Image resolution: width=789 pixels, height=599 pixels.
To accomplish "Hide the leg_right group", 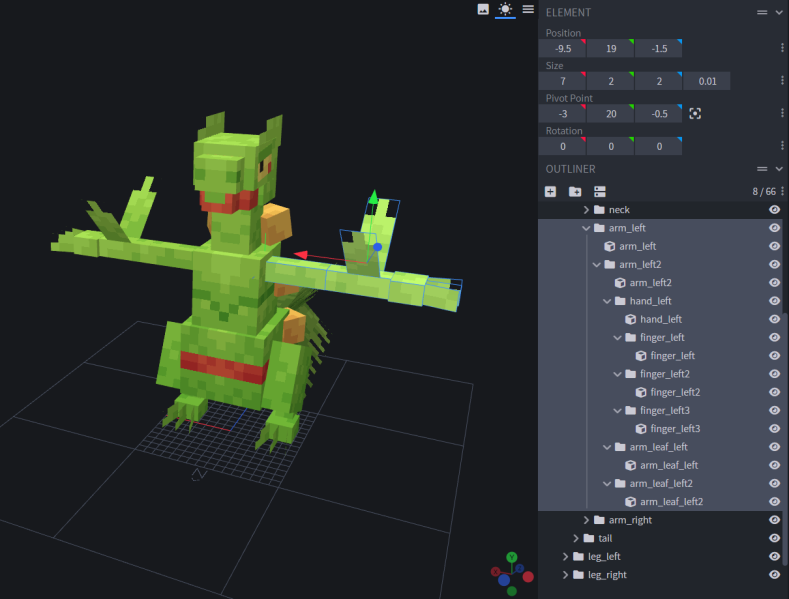I will (x=774, y=574).
